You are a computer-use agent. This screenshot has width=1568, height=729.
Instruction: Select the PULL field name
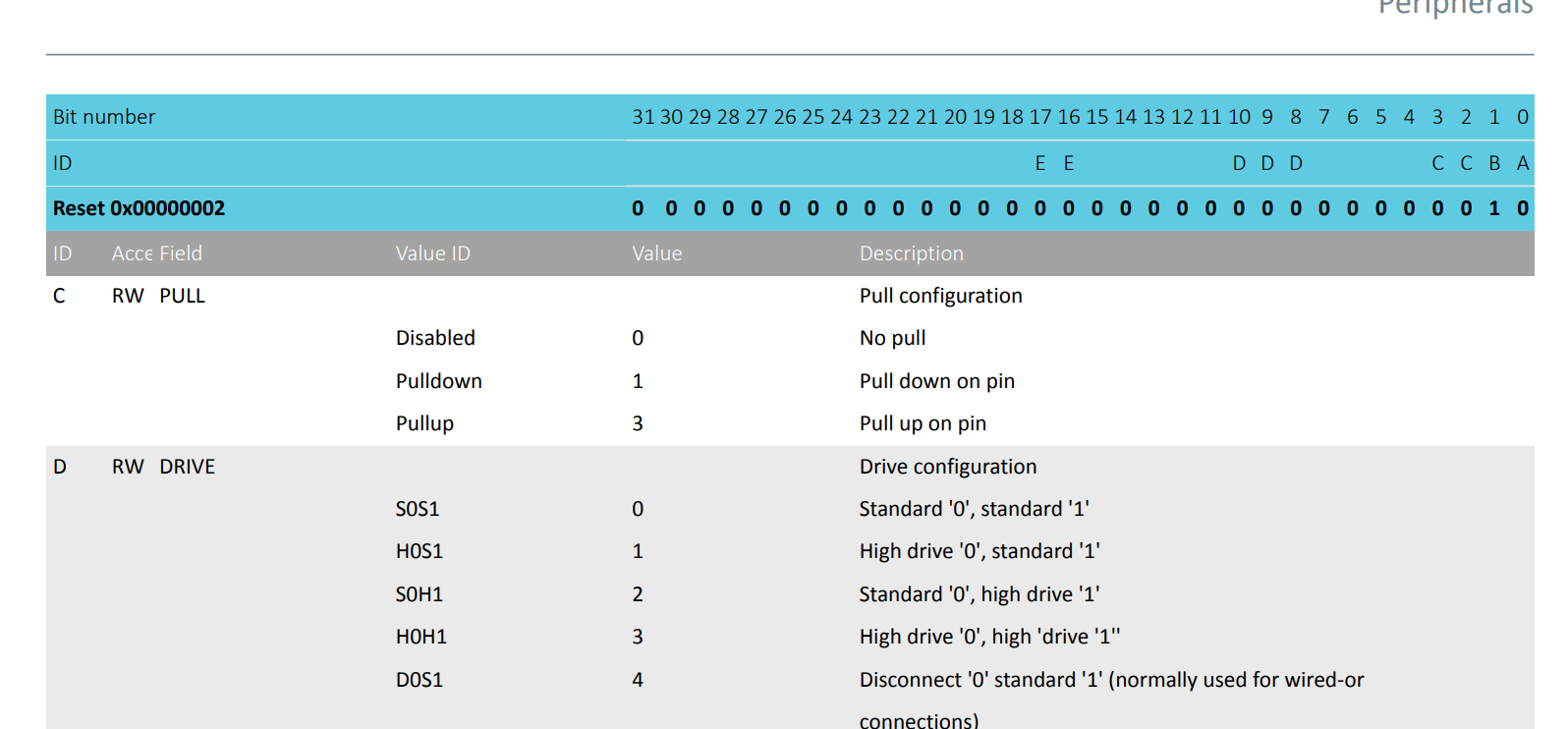coord(182,296)
